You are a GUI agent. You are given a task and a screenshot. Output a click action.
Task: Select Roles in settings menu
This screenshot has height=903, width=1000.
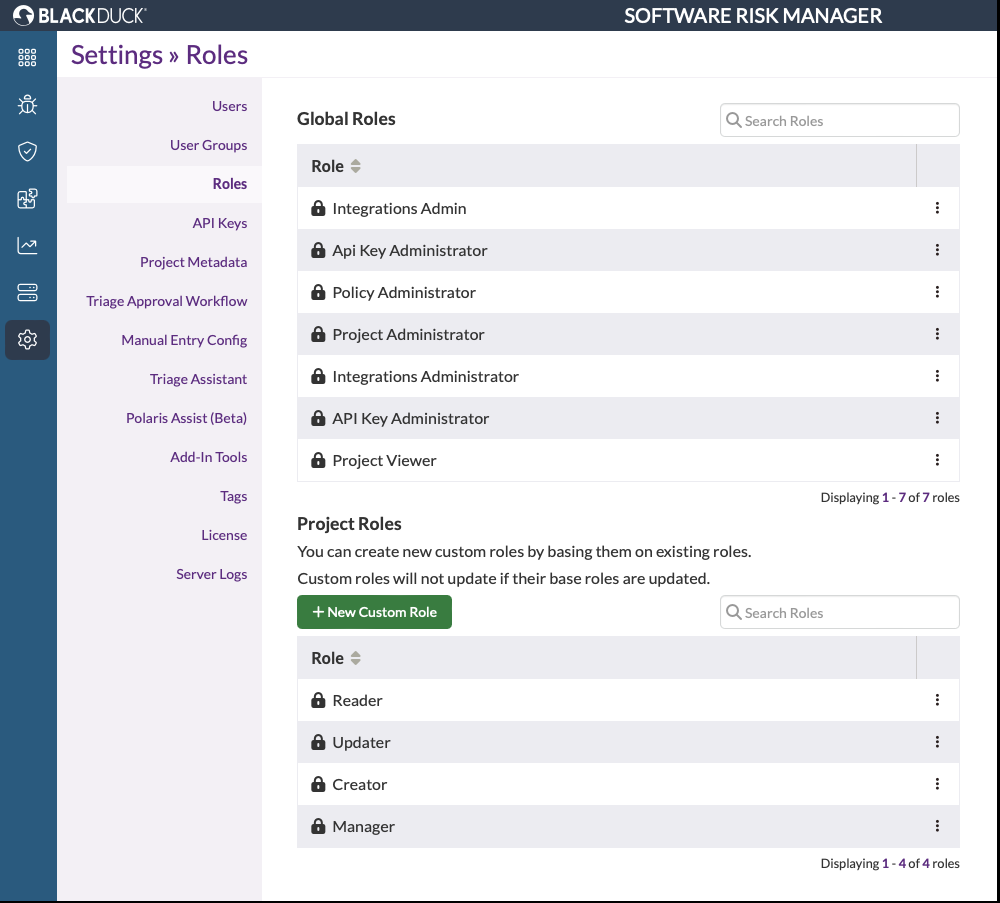[x=230, y=184]
